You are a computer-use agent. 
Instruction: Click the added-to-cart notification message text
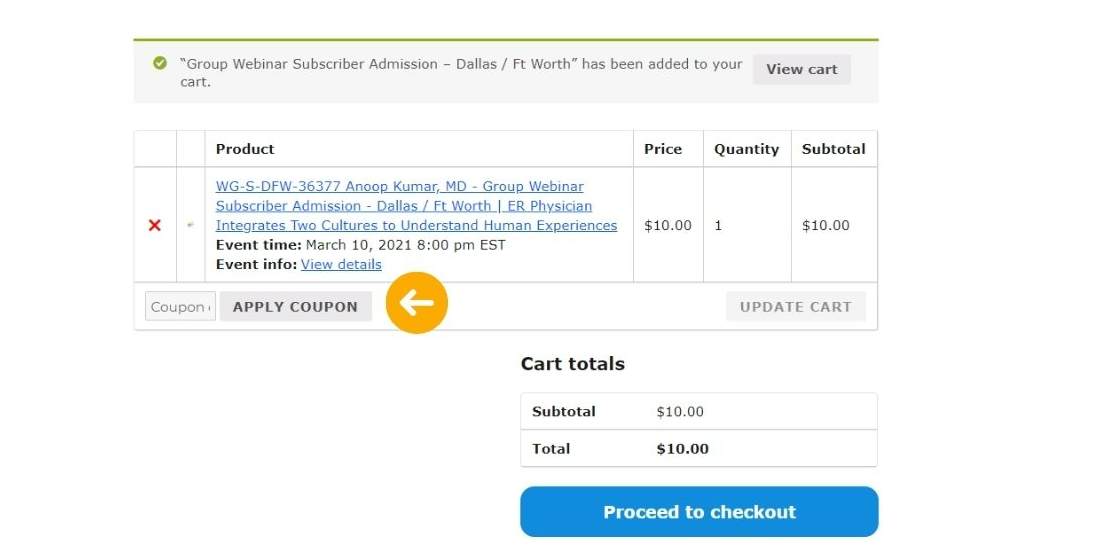[x=461, y=73]
